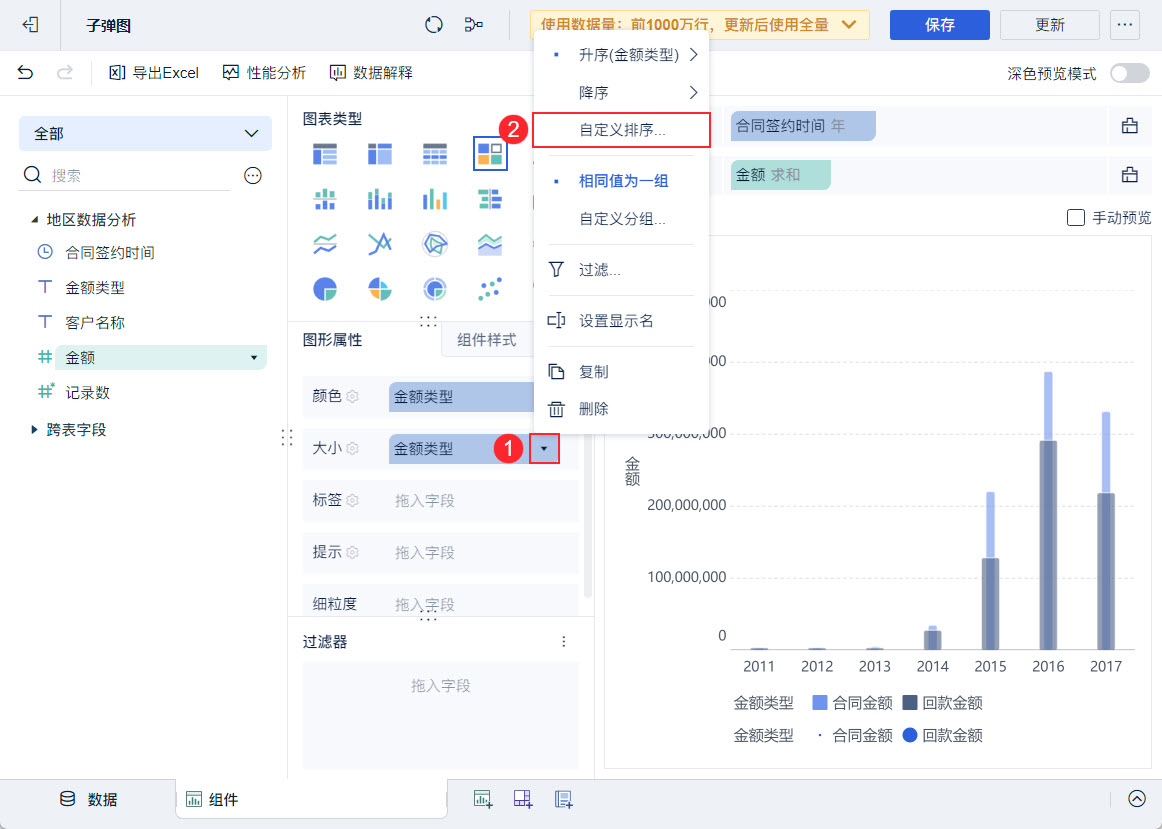This screenshot has width=1162, height=829.
Task: Click 导出Excel in the toolbar
Action: (154, 73)
